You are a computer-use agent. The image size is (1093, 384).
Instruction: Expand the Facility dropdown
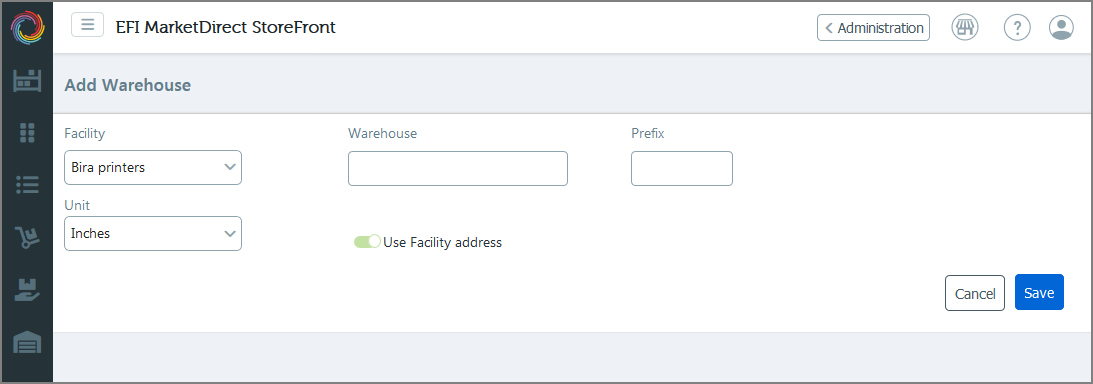(x=153, y=167)
